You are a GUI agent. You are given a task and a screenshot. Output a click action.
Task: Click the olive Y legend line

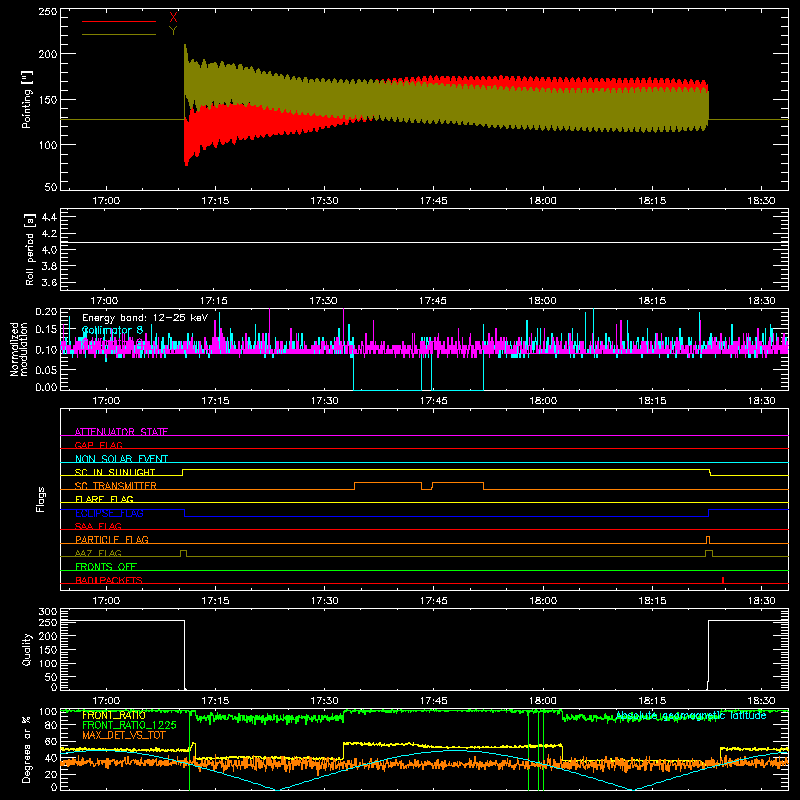(x=119, y=35)
